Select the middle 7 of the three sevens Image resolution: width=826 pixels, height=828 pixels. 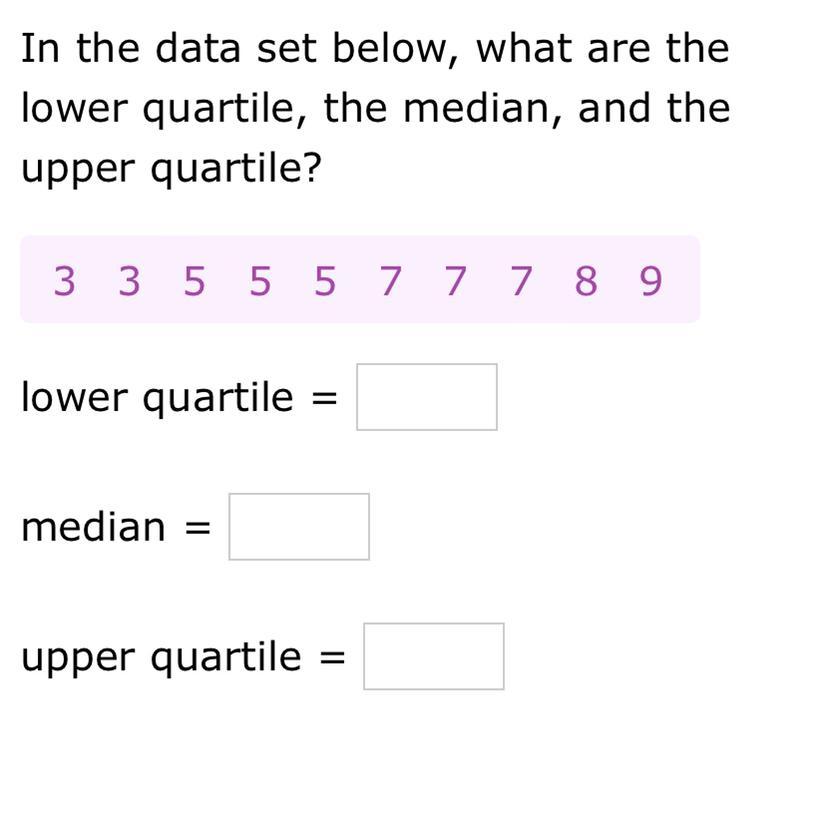[455, 281]
